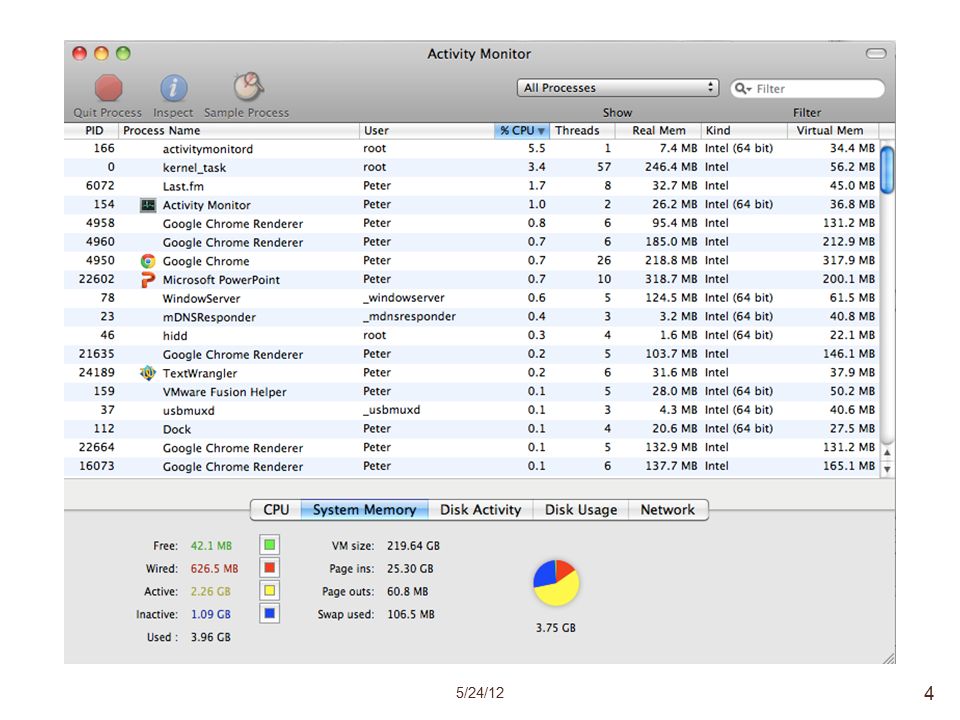The height and width of the screenshot is (720, 960).
Task: Sort by Threads column header
Action: coord(582,130)
